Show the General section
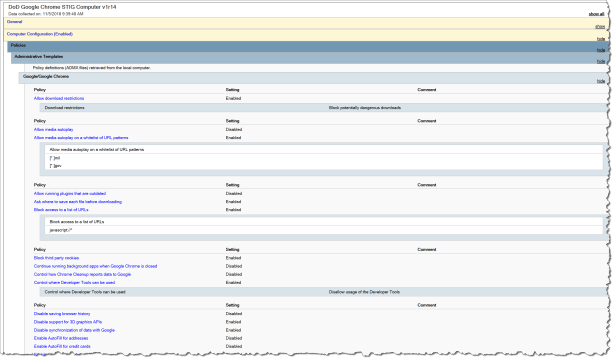 point(600,27)
